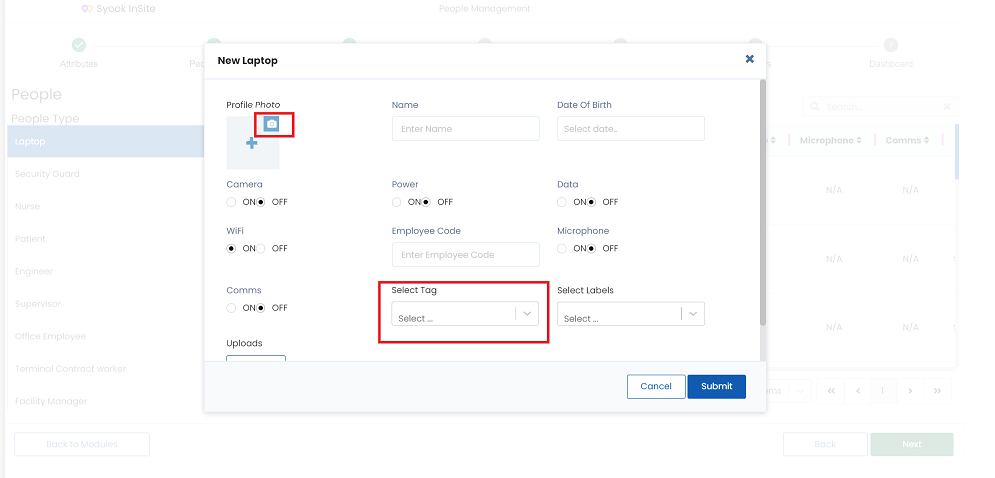Click the Cancel button
This screenshot has width=995, height=478.
656,387
